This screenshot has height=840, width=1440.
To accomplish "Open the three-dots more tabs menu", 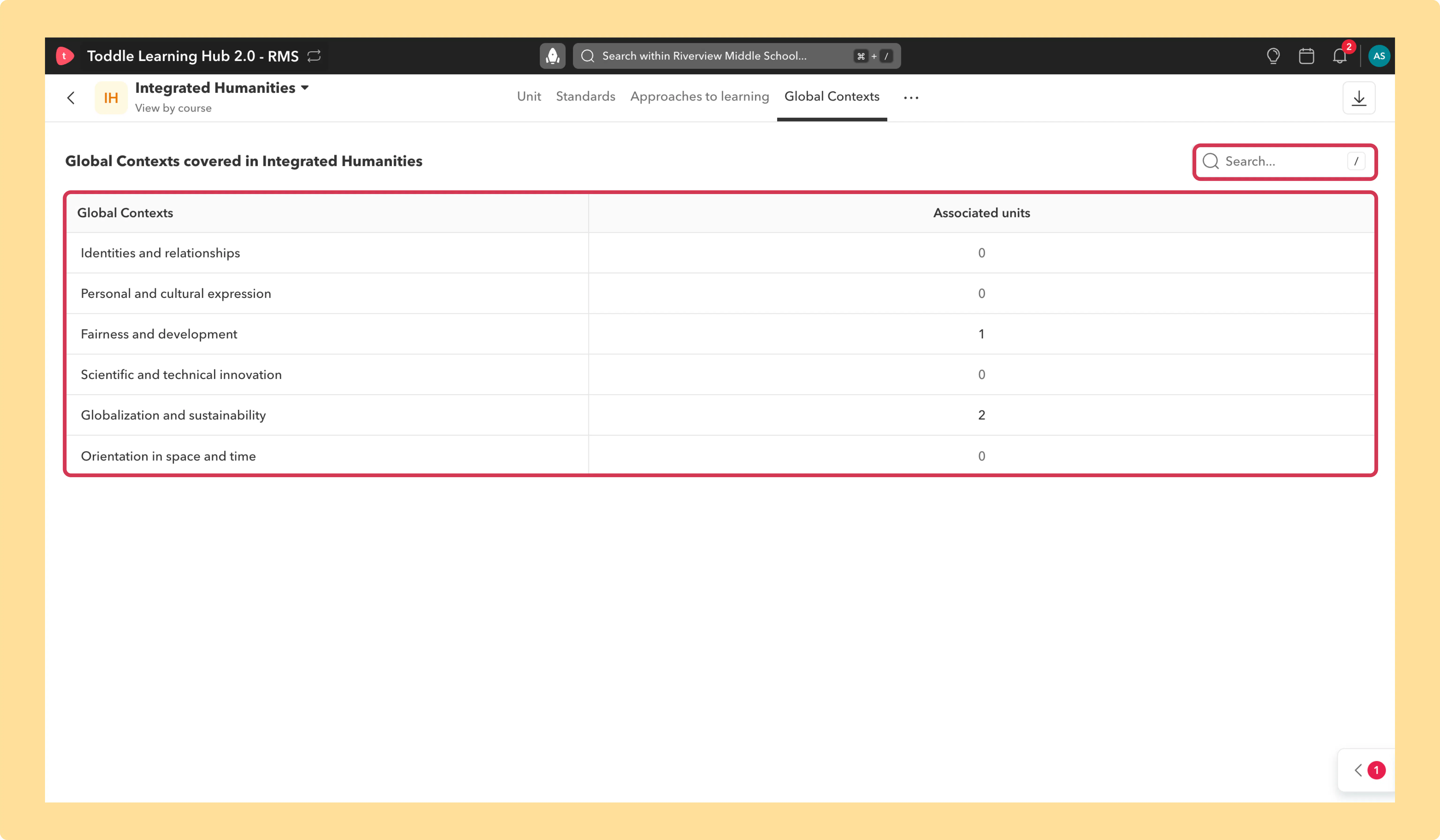I will (911, 98).
